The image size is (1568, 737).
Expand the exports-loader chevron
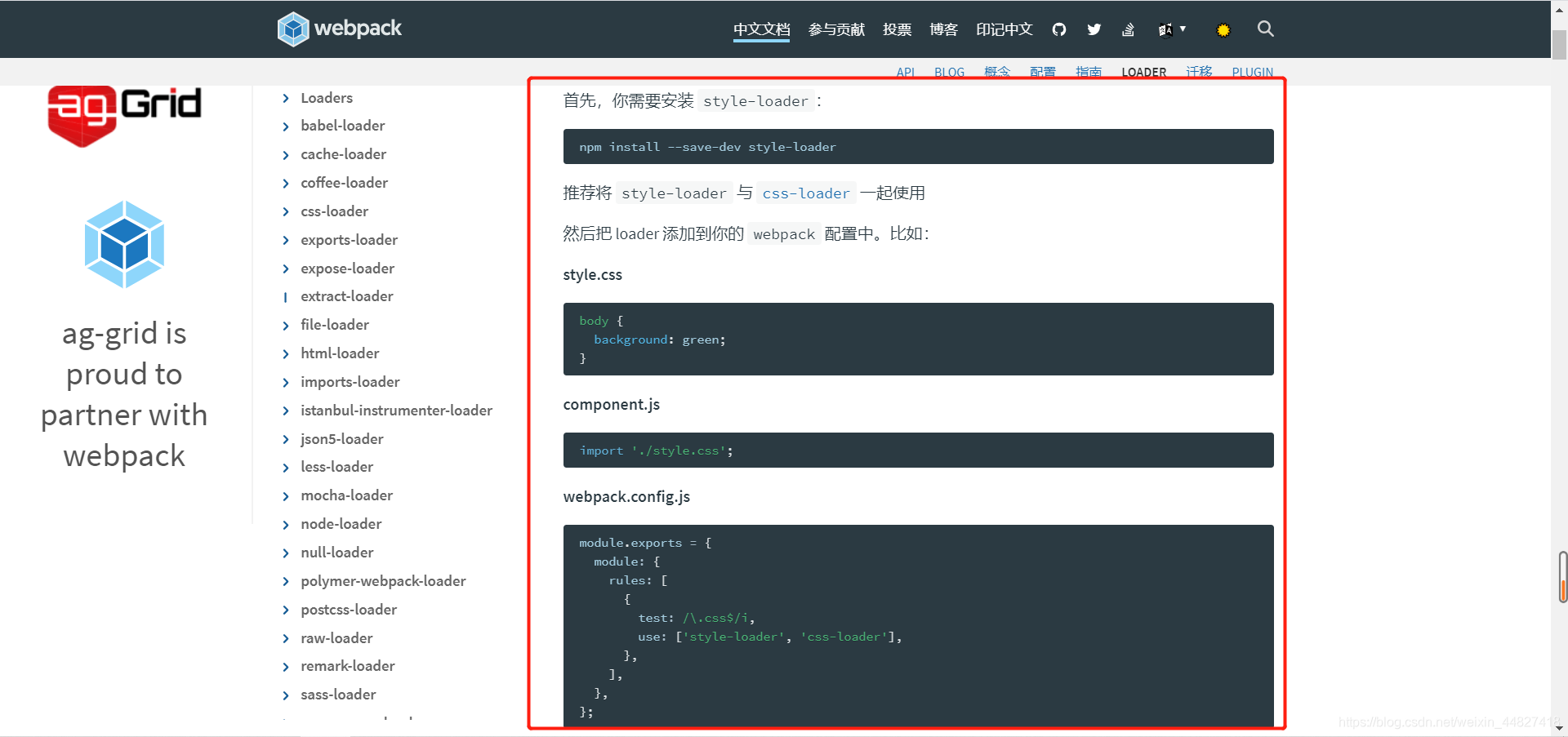click(x=285, y=241)
